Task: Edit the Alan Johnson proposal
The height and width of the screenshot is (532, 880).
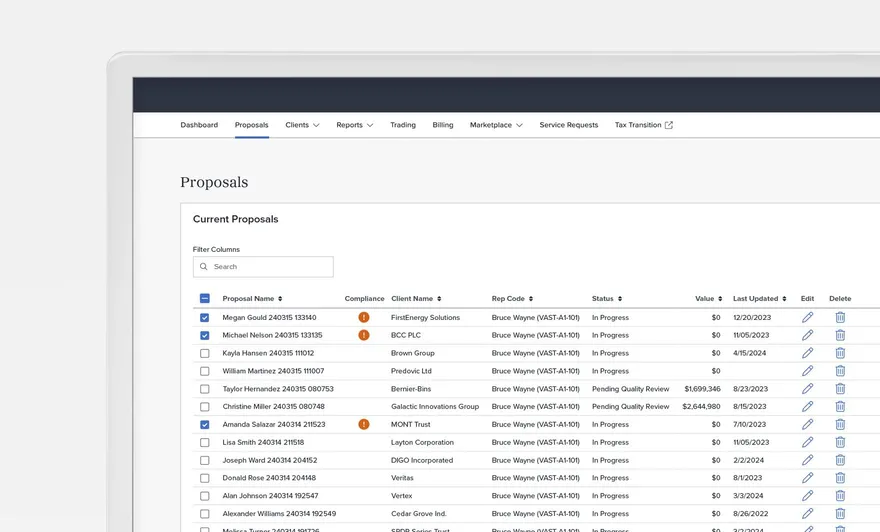Action: (807, 496)
